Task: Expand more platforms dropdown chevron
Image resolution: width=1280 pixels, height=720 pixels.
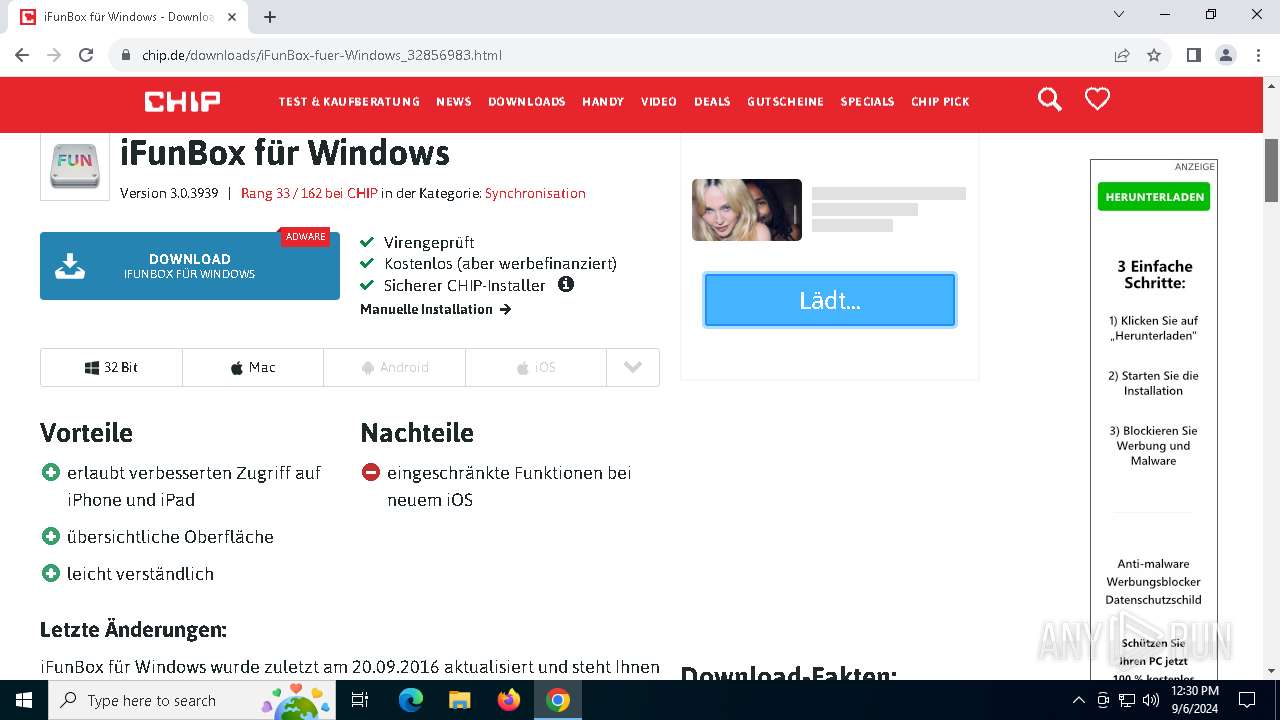Action: tap(632, 367)
